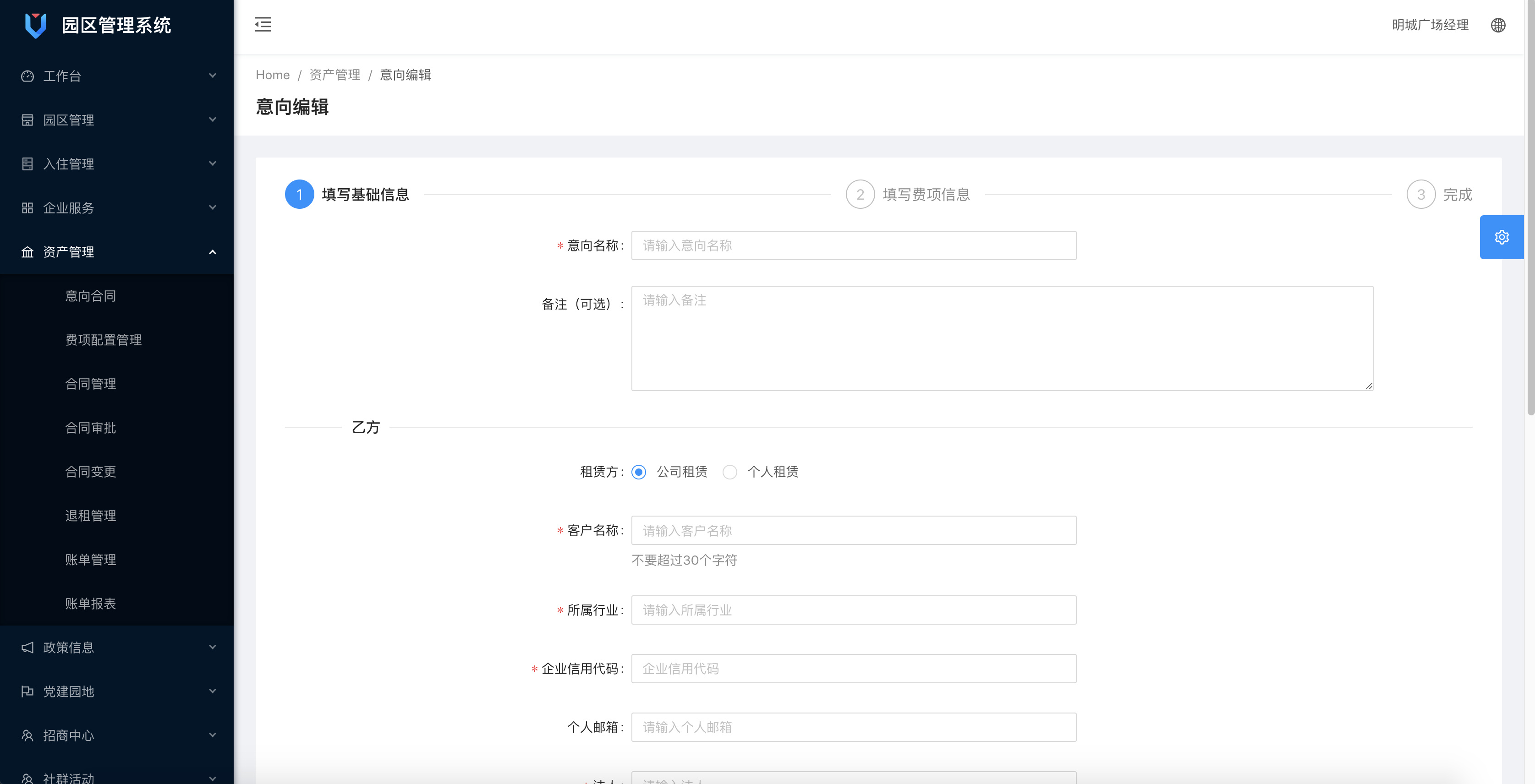Expand the 园区管理 menu chevron
Screen dimensions: 1535x784
click(x=212, y=120)
